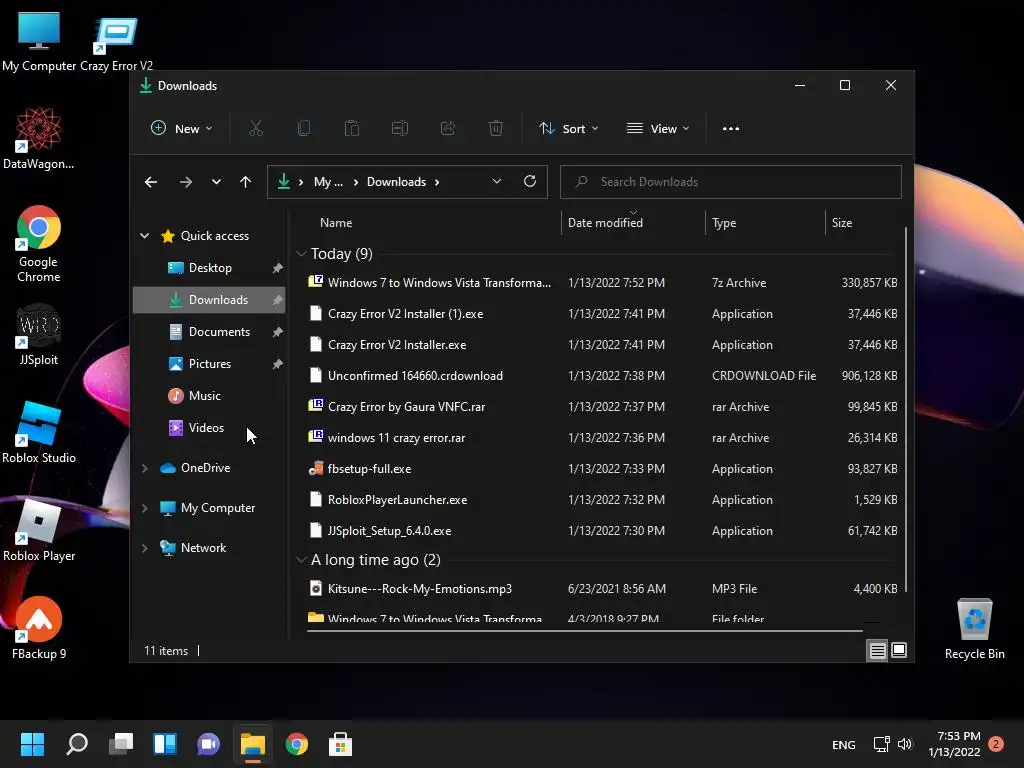Select Documents in navigation pane
Screen dimensions: 1024x768
click(209, 332)
